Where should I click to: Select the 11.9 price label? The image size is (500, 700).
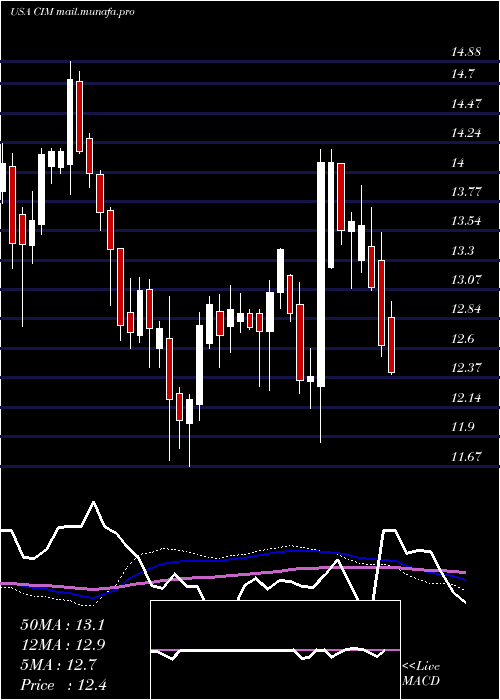tap(462, 427)
